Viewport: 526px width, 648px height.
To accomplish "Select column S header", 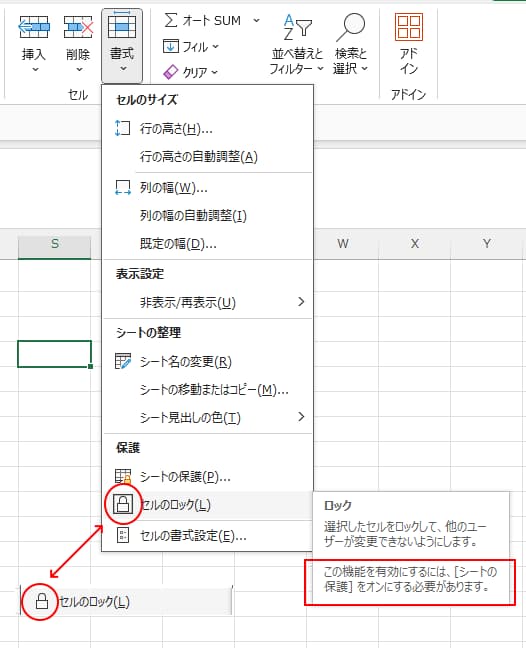I will (x=55, y=243).
